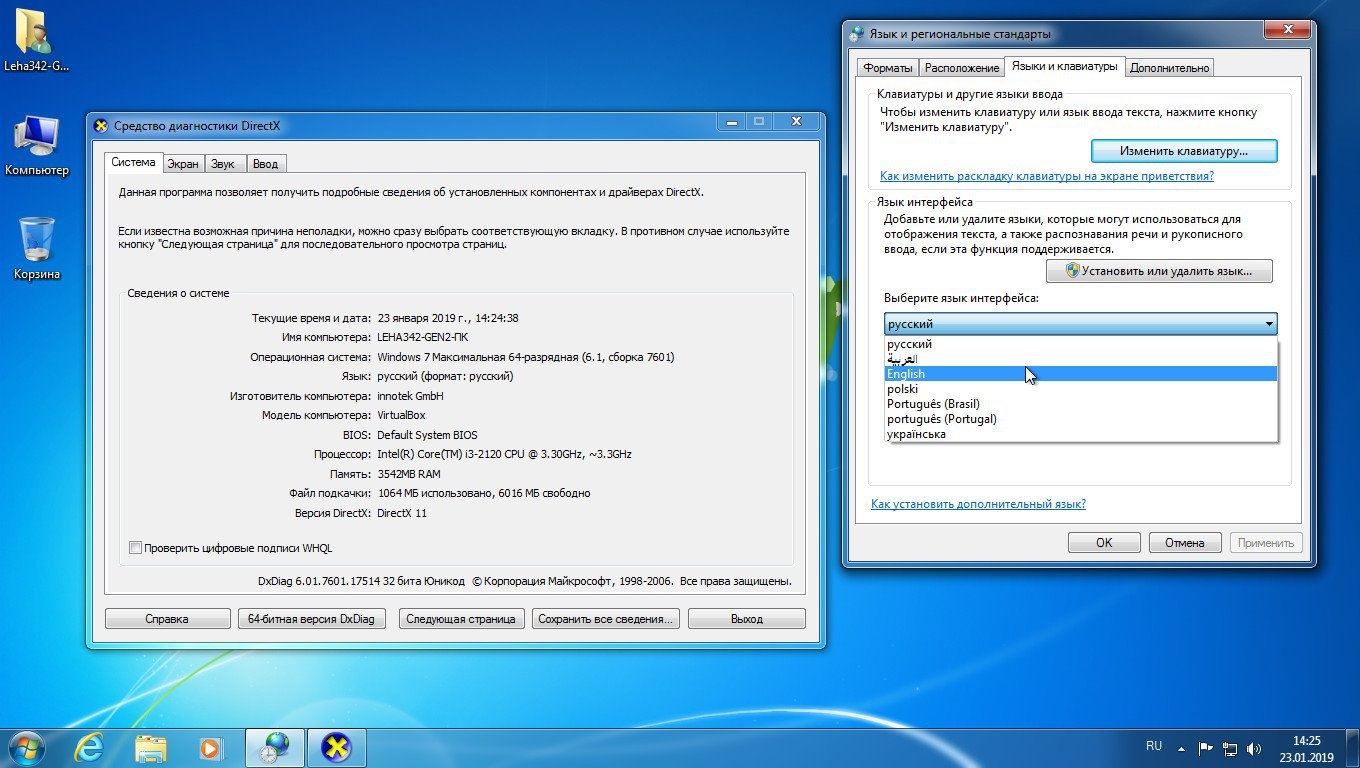This screenshot has height=768, width=1360.
Task: Choose the Arabic language option
Action: [1081, 359]
